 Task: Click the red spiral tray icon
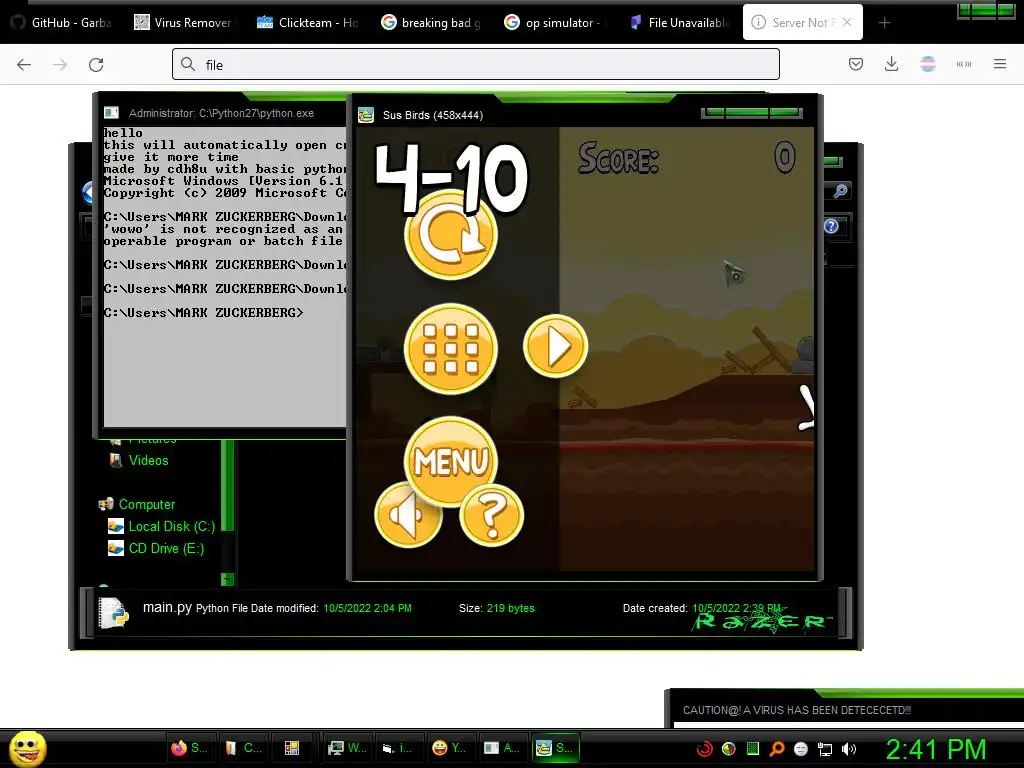click(705, 749)
